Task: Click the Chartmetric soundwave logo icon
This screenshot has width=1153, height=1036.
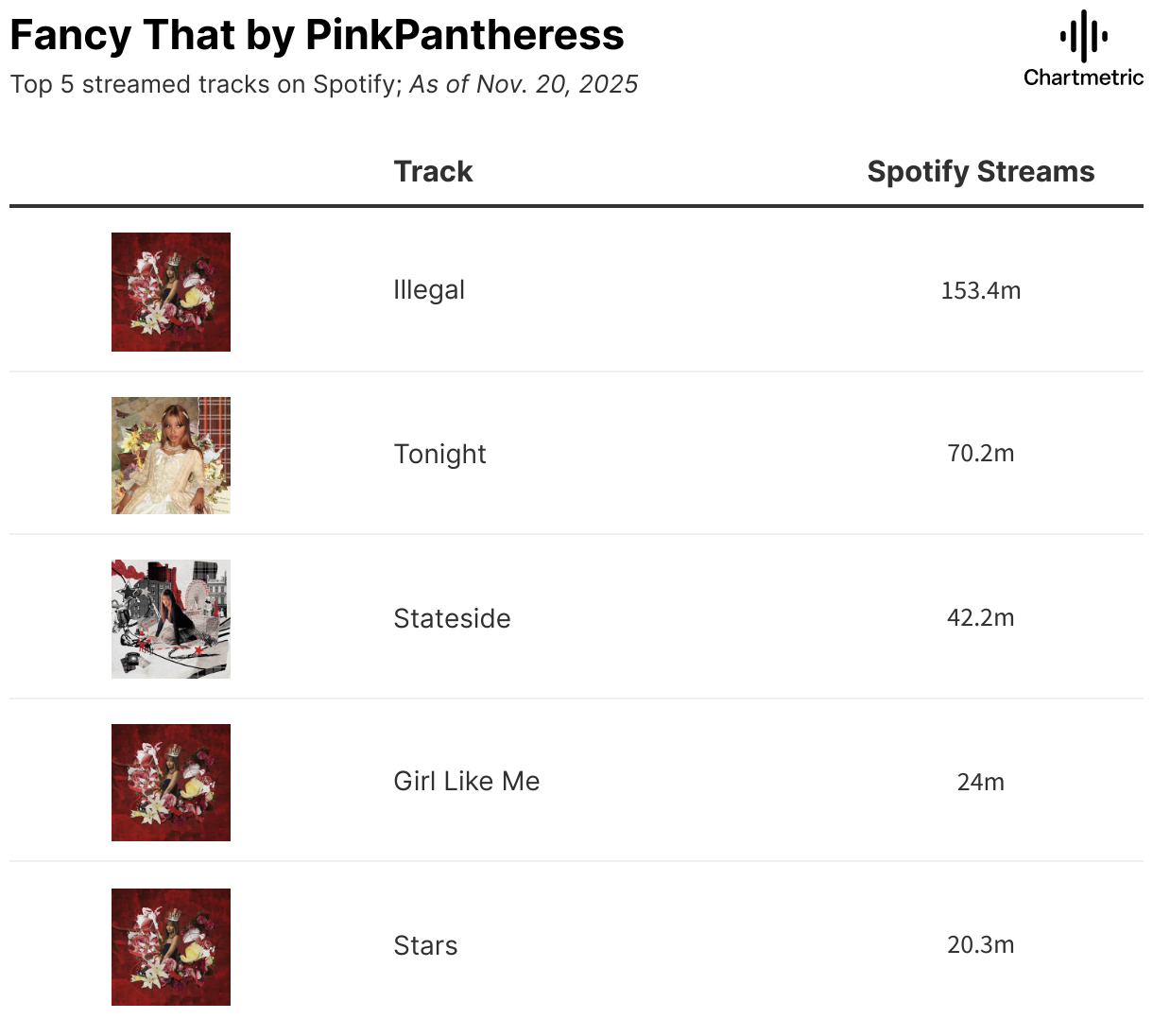Action: point(1083,37)
